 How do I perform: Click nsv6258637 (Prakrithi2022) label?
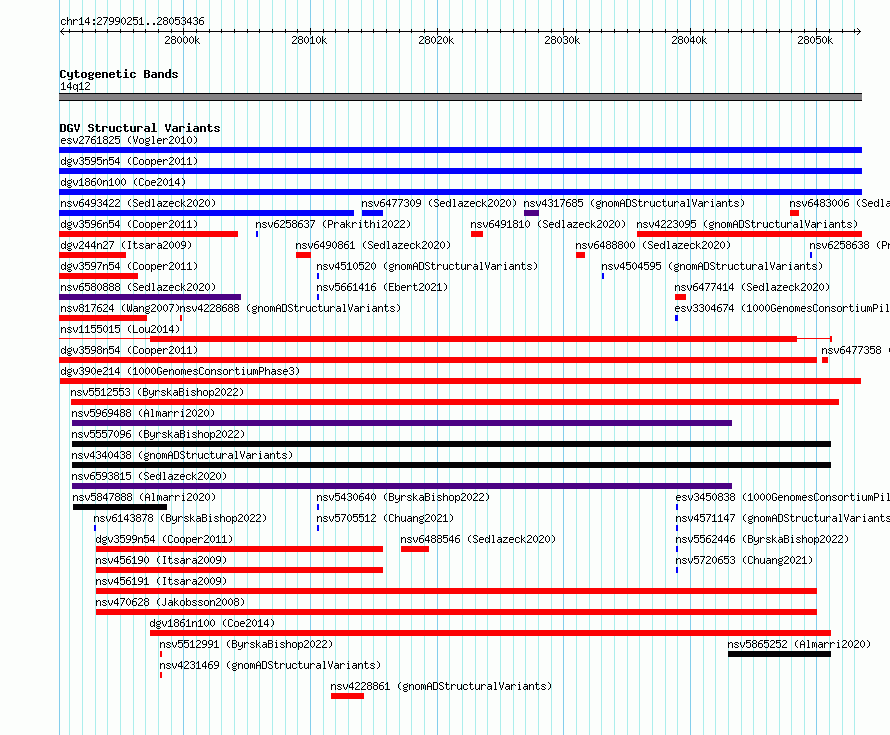pos(333,224)
